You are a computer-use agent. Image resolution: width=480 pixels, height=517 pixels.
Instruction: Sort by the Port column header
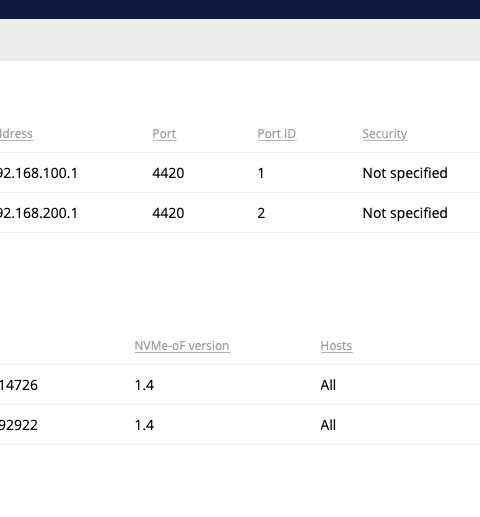tap(164, 134)
